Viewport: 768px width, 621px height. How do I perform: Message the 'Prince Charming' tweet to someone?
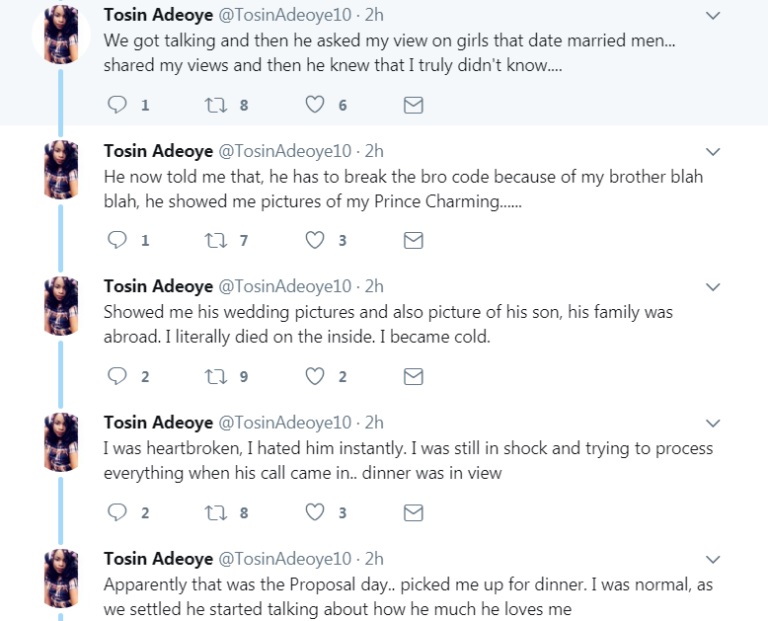pos(412,240)
